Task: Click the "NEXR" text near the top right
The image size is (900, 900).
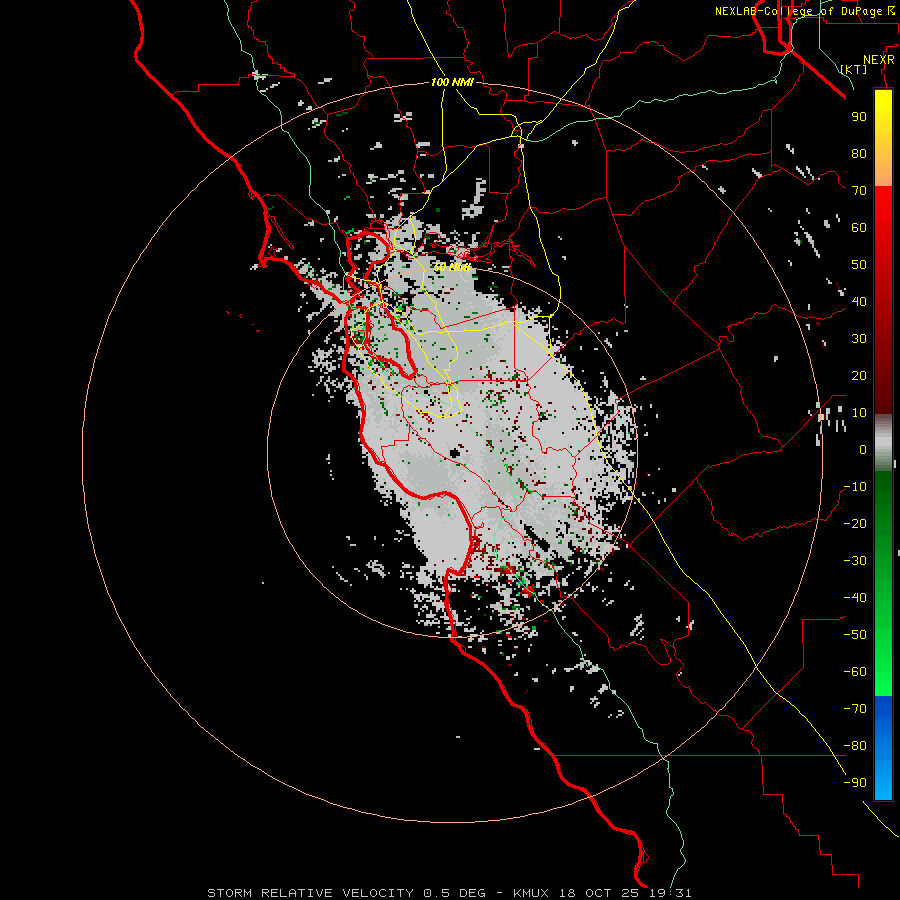Action: 879,59
